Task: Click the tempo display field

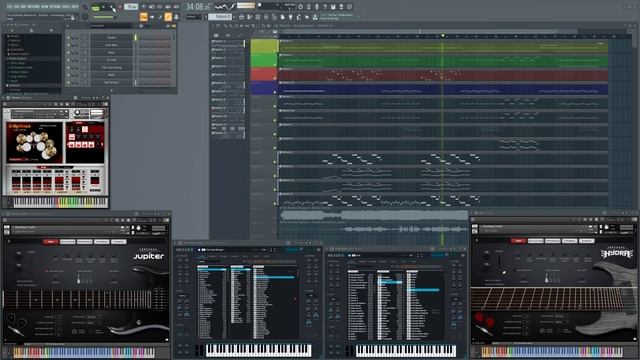Action: 131,7
